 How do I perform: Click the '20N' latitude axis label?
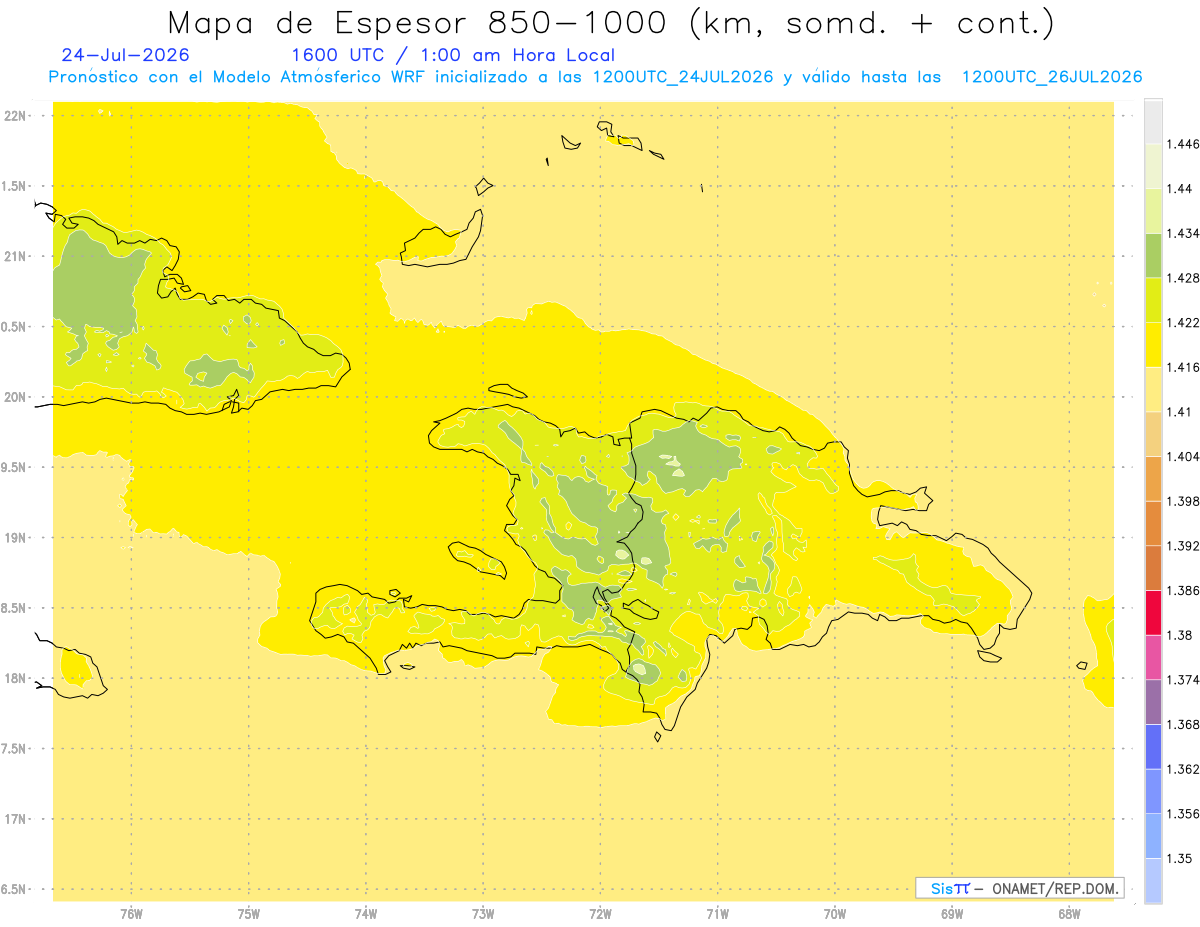pos(17,397)
